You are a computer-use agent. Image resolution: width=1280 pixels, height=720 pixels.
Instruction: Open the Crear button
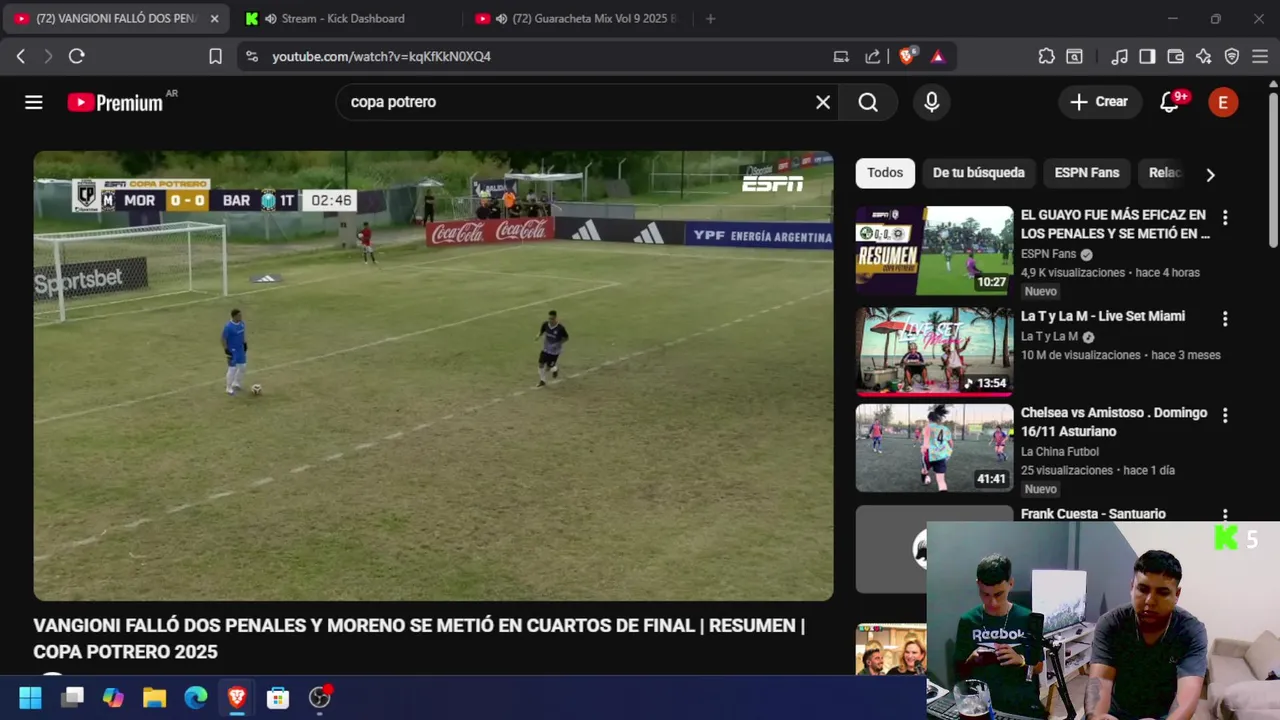click(1098, 102)
